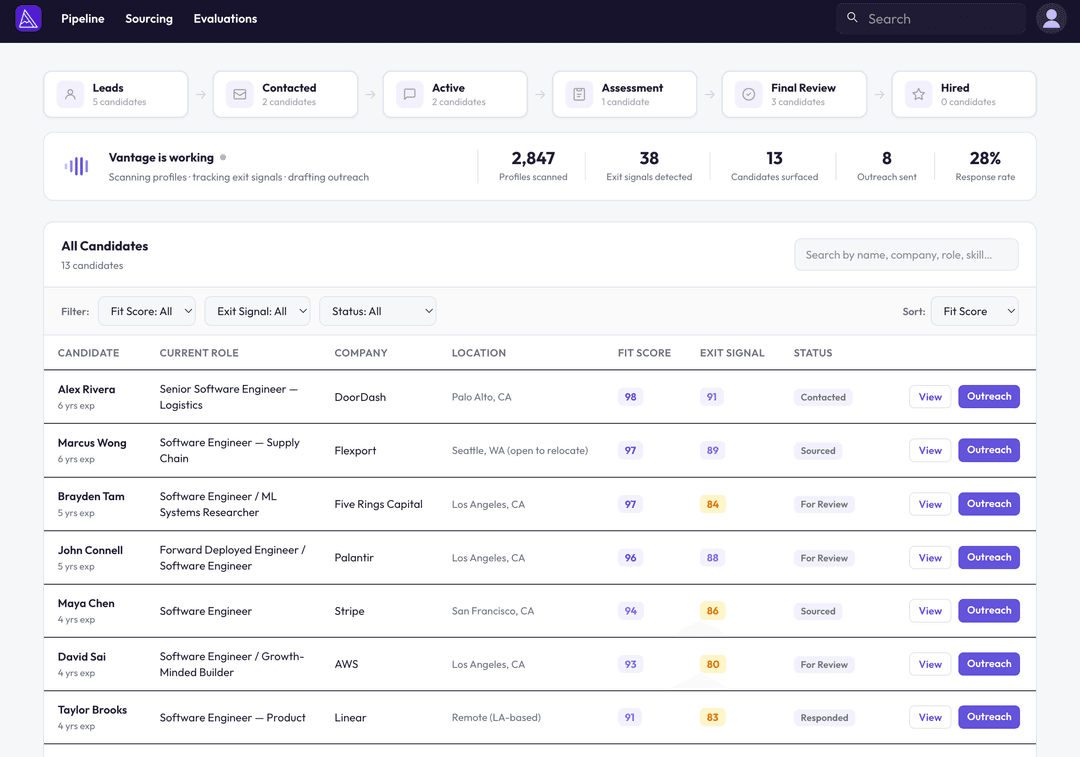1080x757 pixels.
Task: Click the 13 Candidates surfaced stat
Action: [774, 166]
